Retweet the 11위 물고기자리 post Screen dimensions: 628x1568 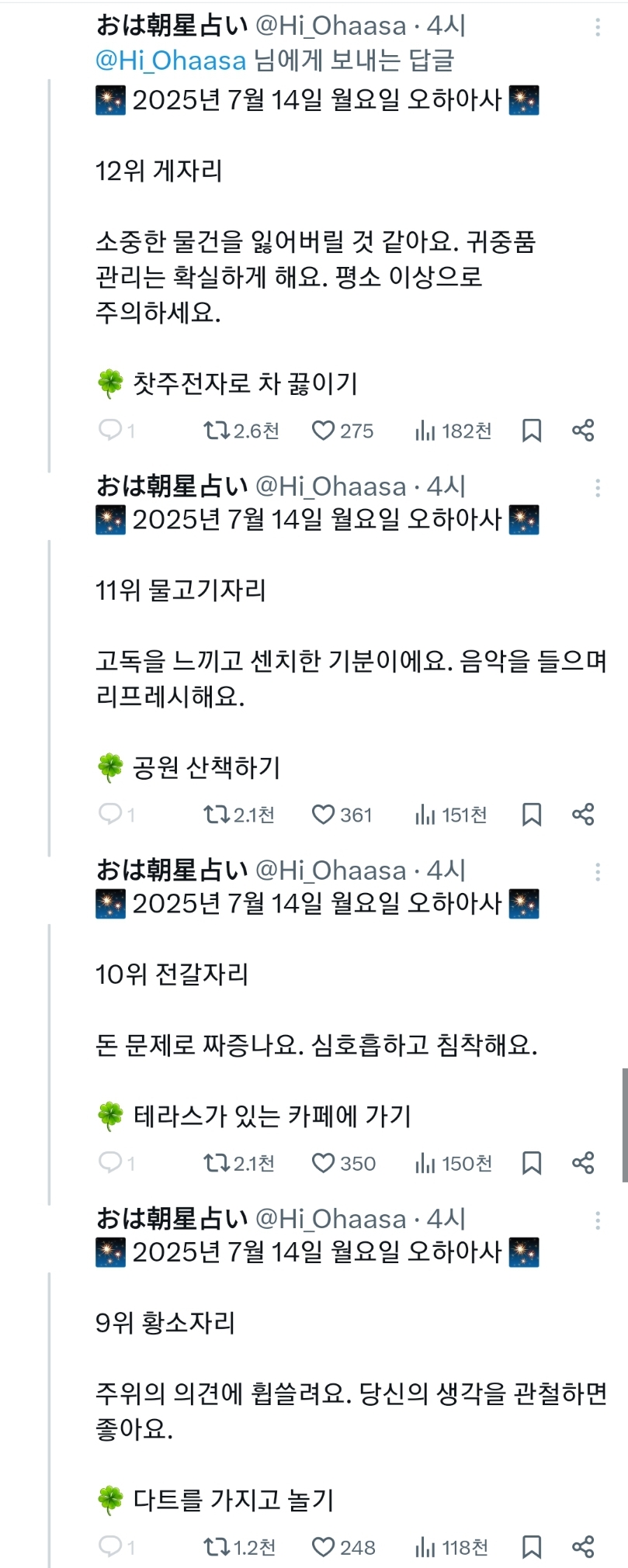click(214, 815)
